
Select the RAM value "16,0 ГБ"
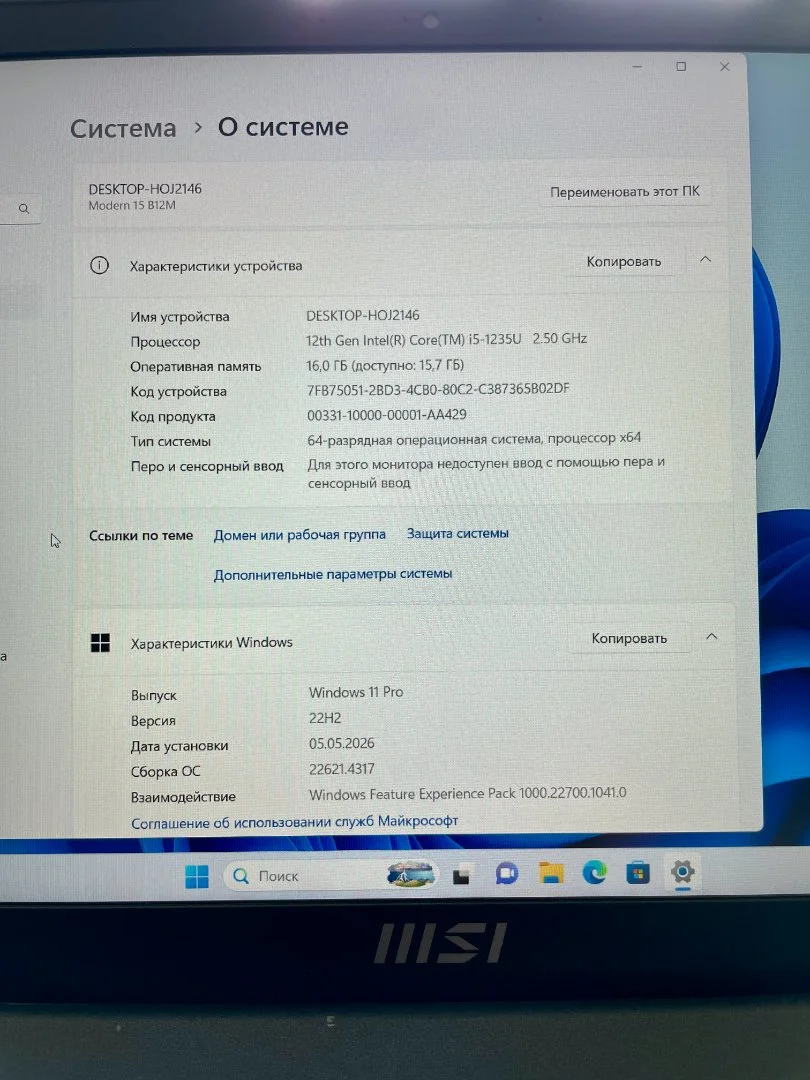pyautogui.click(x=326, y=365)
